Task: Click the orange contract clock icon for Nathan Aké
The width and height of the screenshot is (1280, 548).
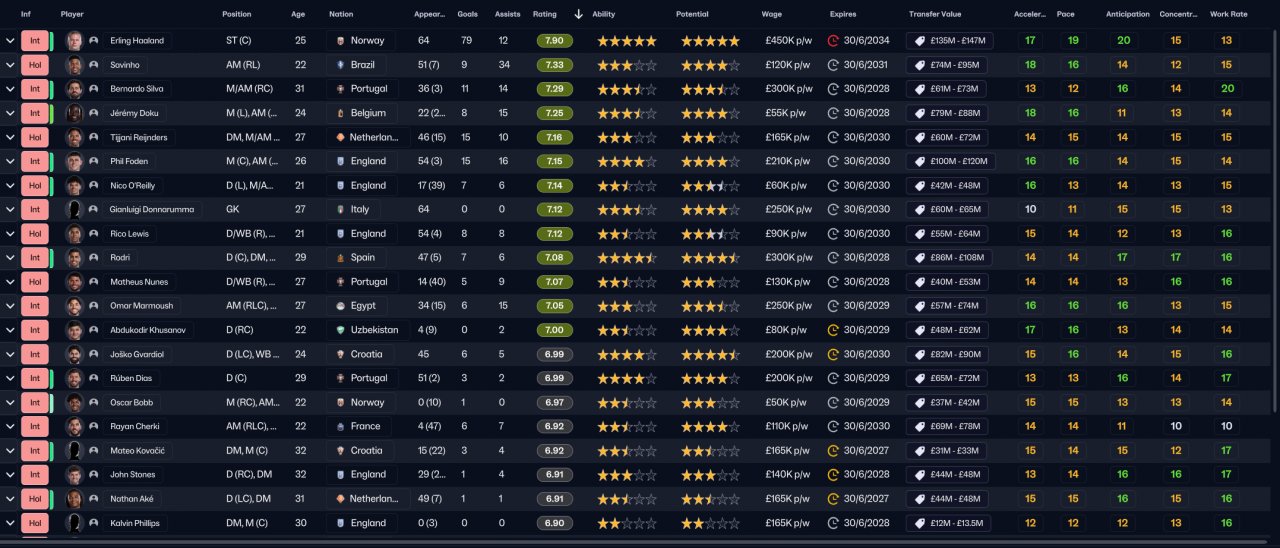Action: point(834,498)
